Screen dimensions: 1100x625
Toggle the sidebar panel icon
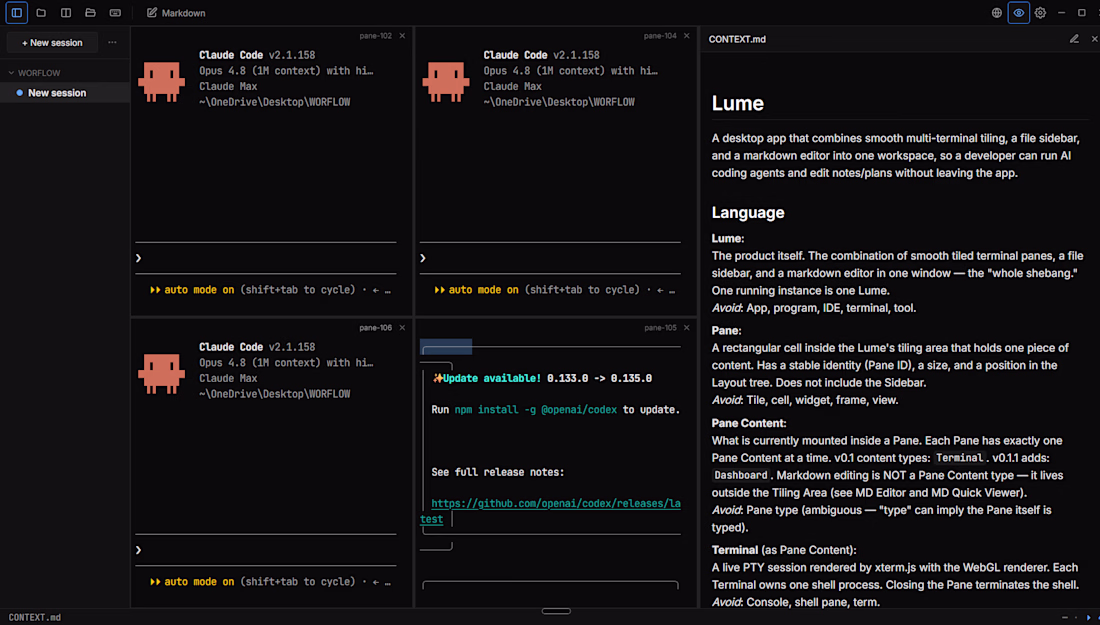(17, 13)
